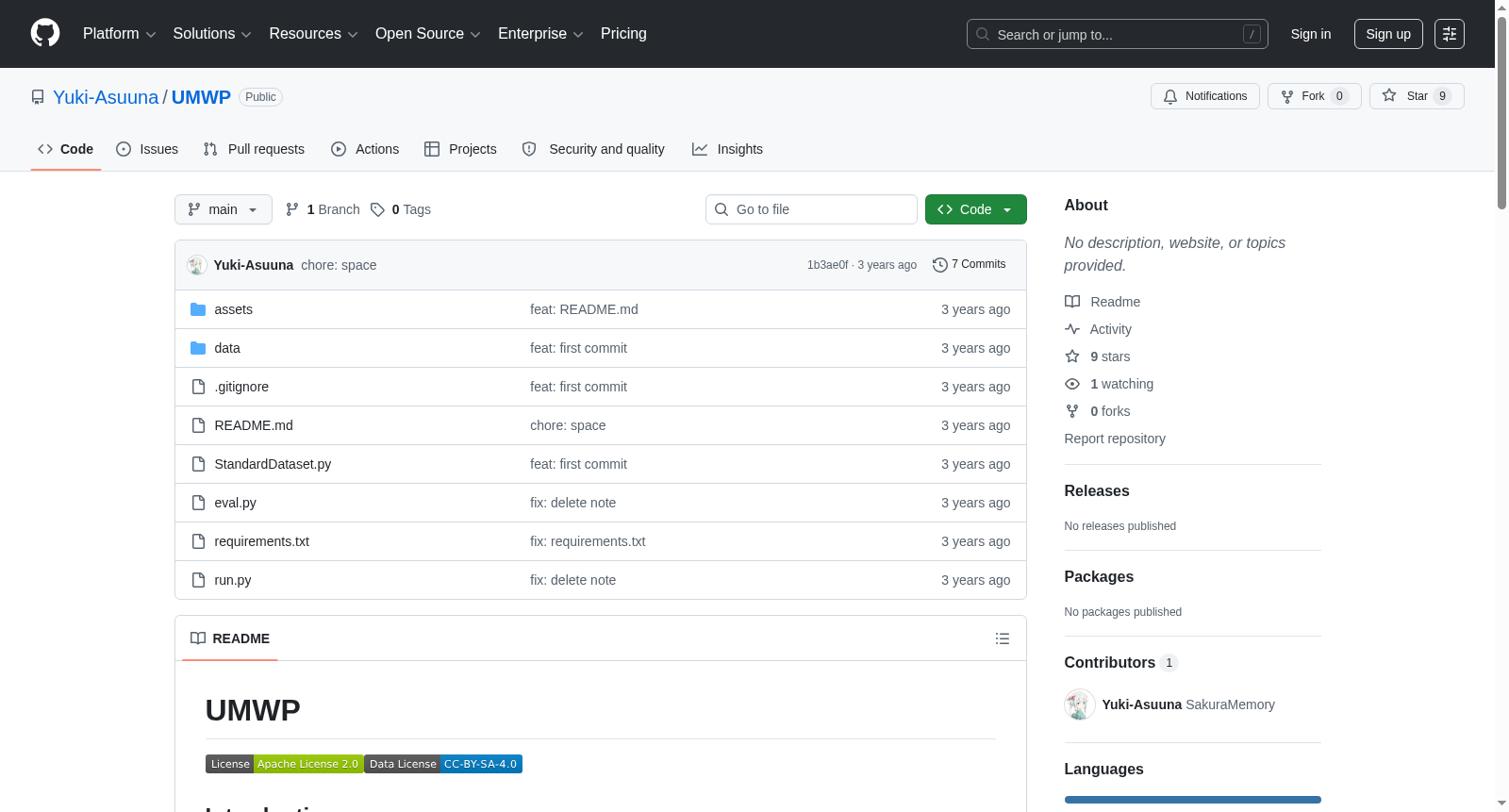This screenshot has height=812, width=1509.
Task: Click the book icon next to README tab
Action: point(198,638)
